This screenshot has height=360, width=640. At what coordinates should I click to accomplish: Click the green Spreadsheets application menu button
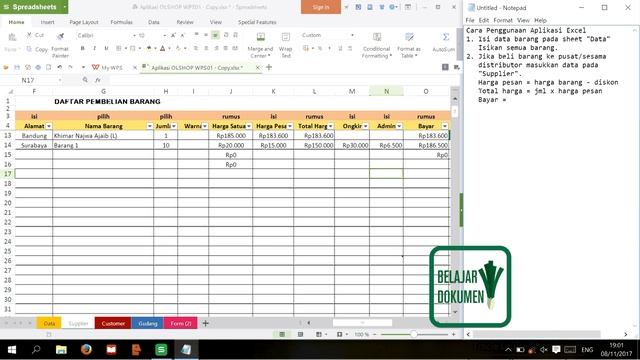tap(34, 7)
